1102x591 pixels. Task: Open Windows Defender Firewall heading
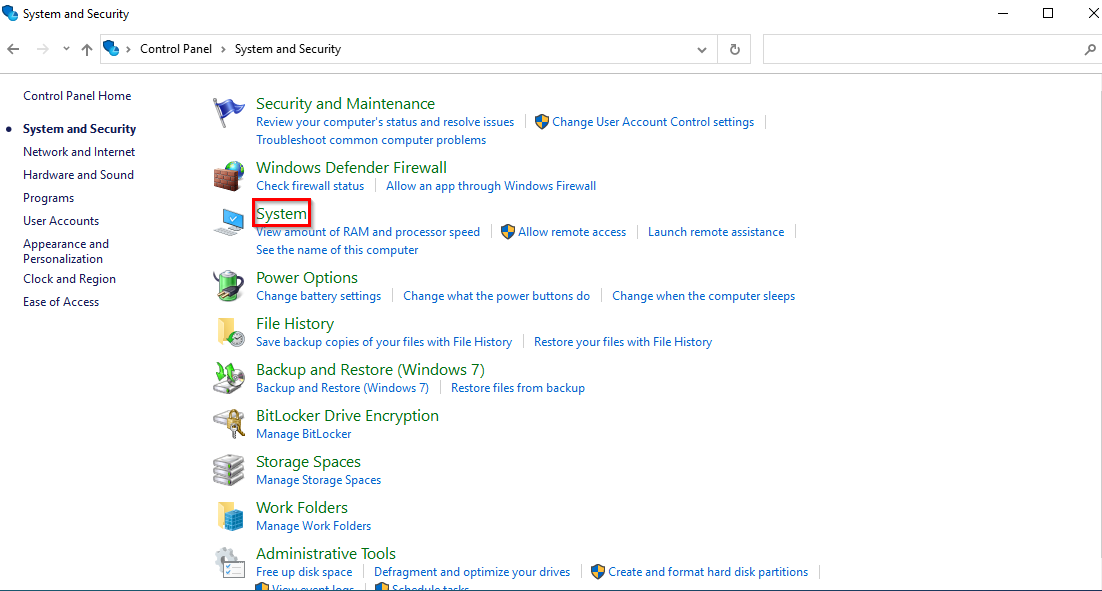point(351,167)
